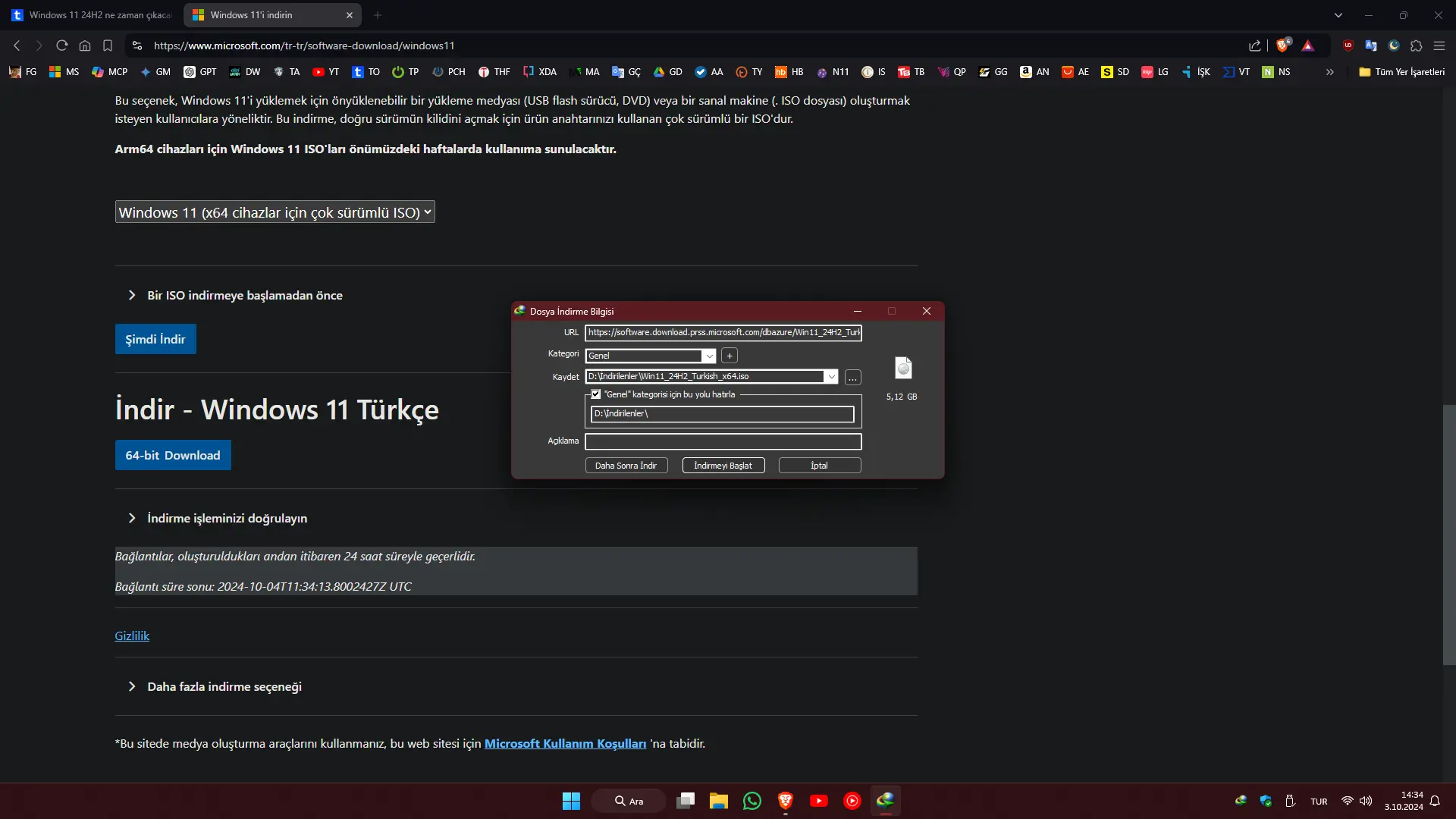This screenshot has height=819, width=1456.
Task: Open Task View in the taskbar
Action: click(686, 801)
